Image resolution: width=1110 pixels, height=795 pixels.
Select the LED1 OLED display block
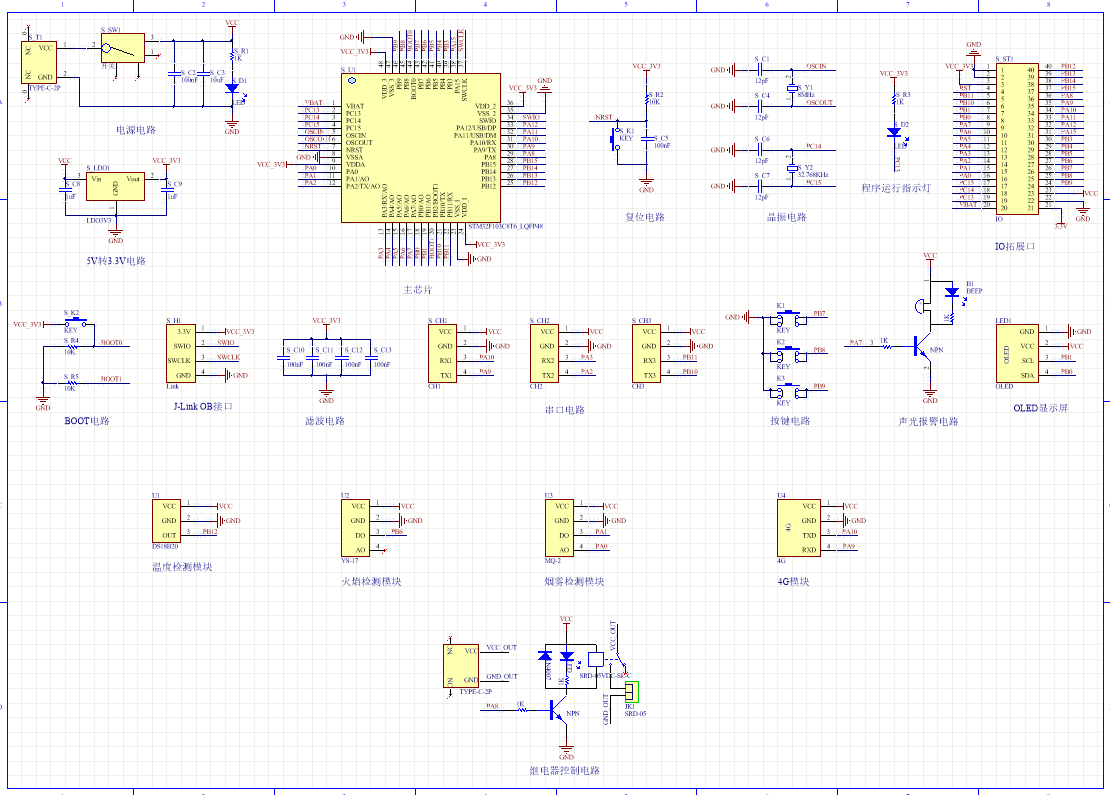pyautogui.click(x=1017, y=353)
